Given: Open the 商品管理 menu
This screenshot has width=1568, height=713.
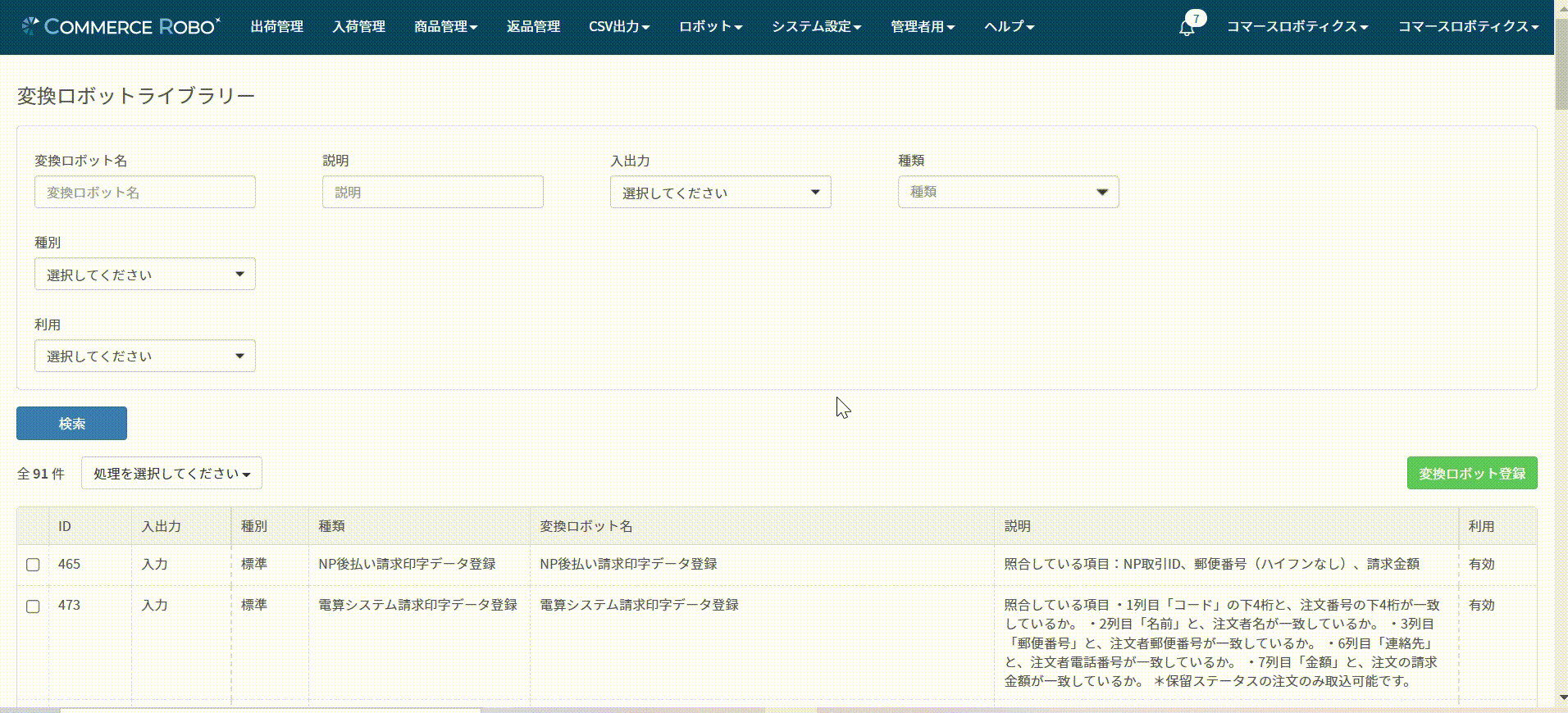Looking at the screenshot, I should [x=445, y=26].
